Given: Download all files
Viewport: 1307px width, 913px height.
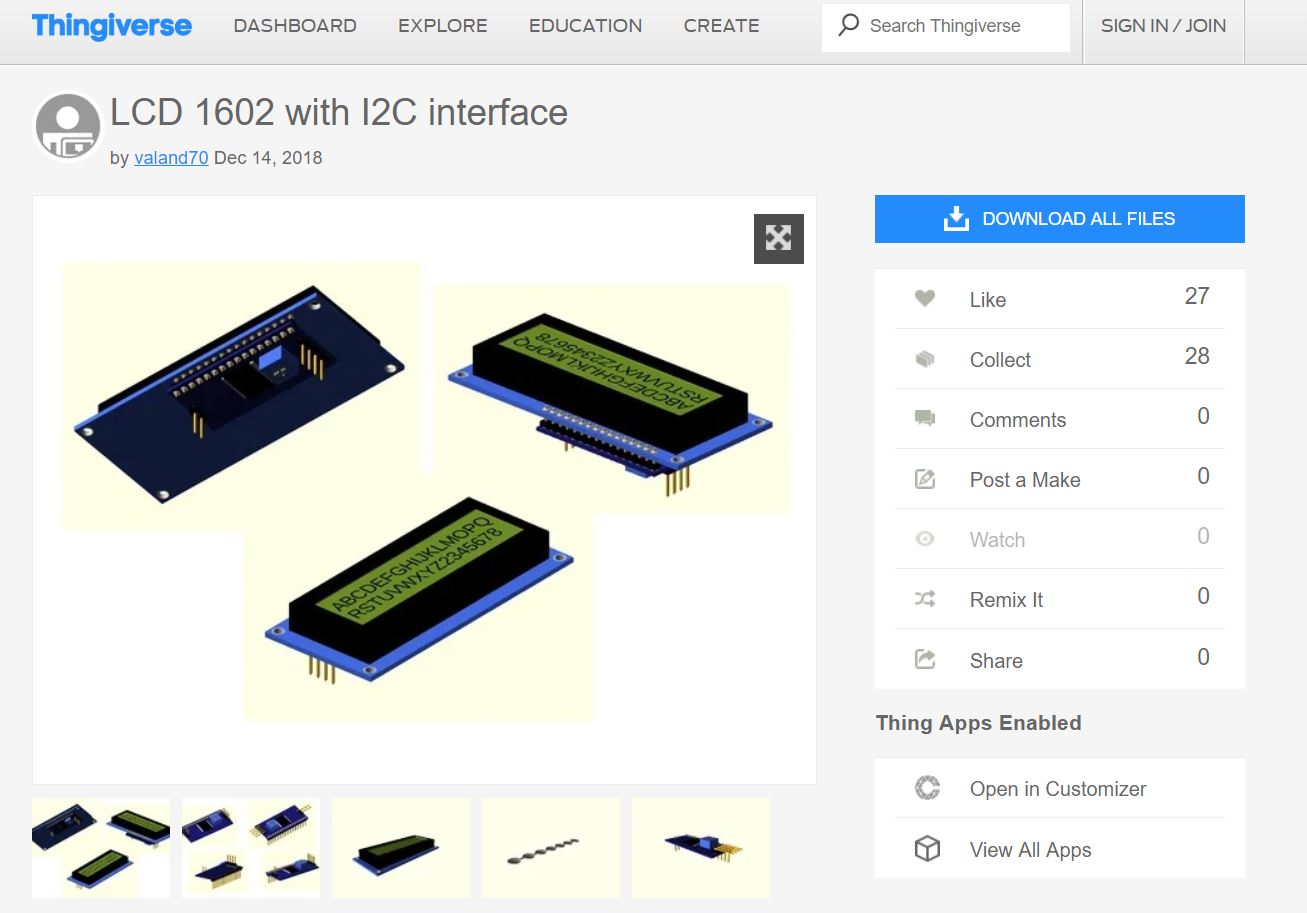Looking at the screenshot, I should click(1060, 219).
